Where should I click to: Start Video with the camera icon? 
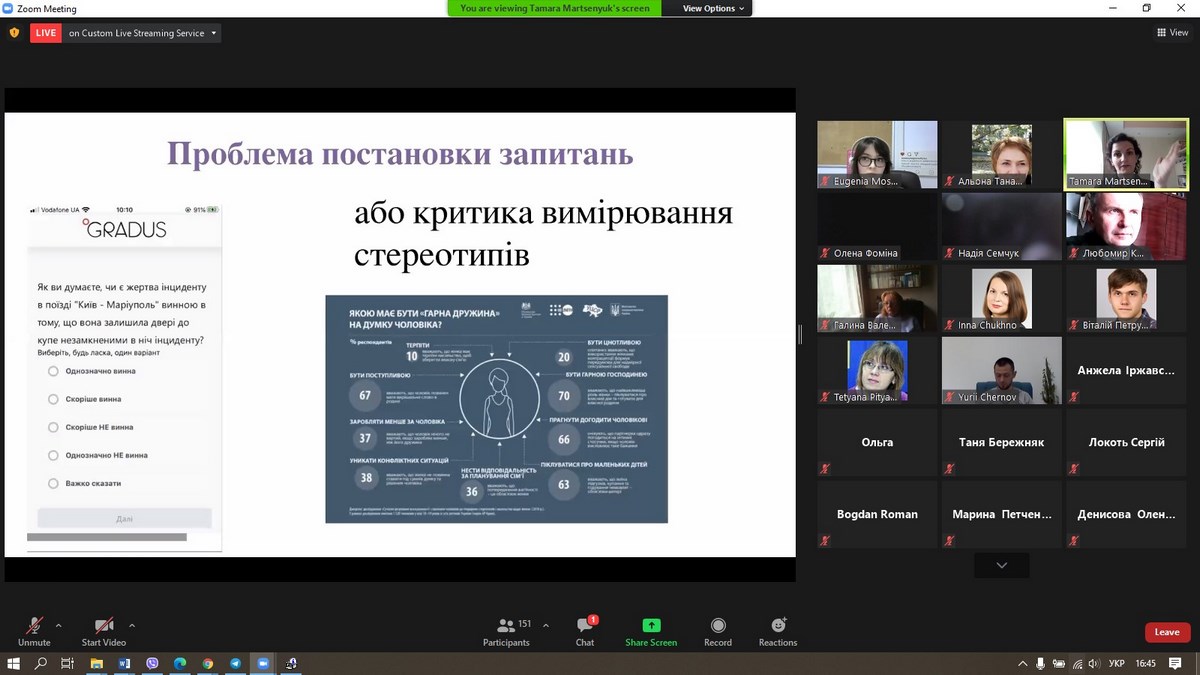103,626
